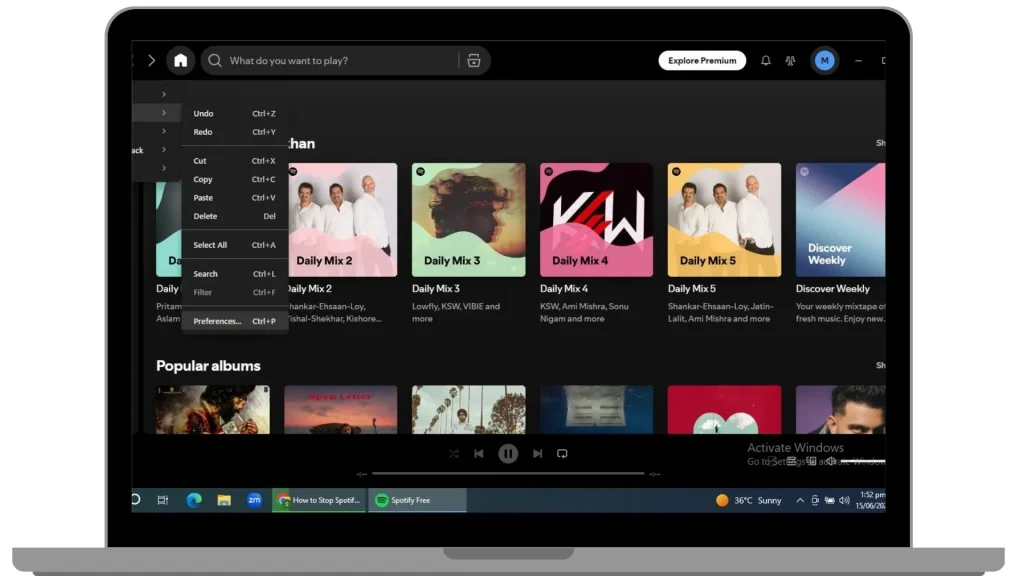
Task: Adjust the player volume slider
Action: click(x=863, y=461)
